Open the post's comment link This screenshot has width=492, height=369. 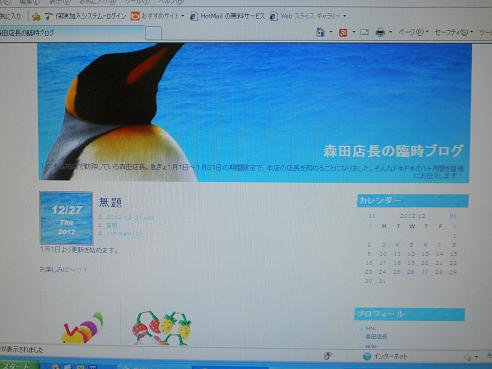click(x=123, y=234)
